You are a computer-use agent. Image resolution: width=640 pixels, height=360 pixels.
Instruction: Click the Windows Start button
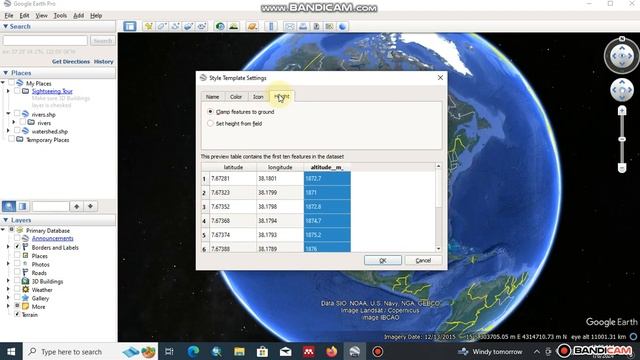pos(11,351)
